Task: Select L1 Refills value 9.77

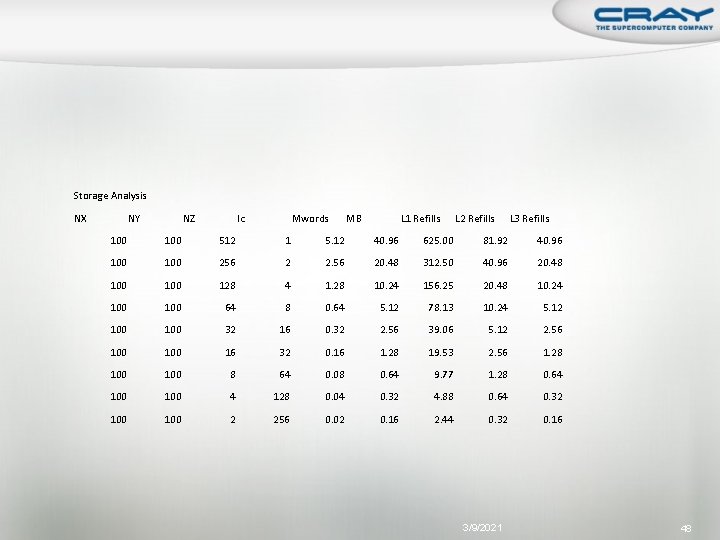Action: (x=444, y=375)
